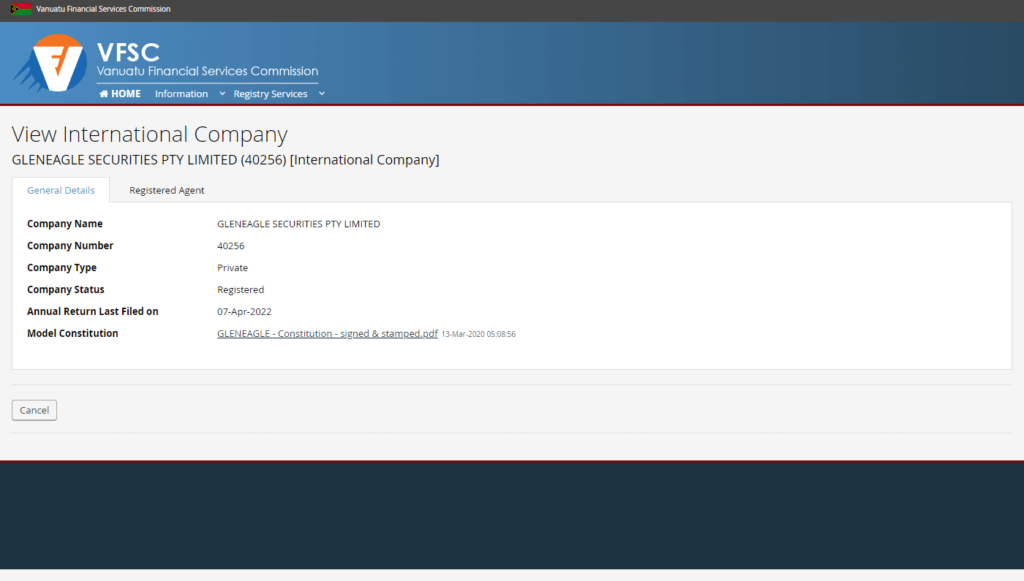Click the annual return date 07-Apr-2022

click(x=244, y=312)
